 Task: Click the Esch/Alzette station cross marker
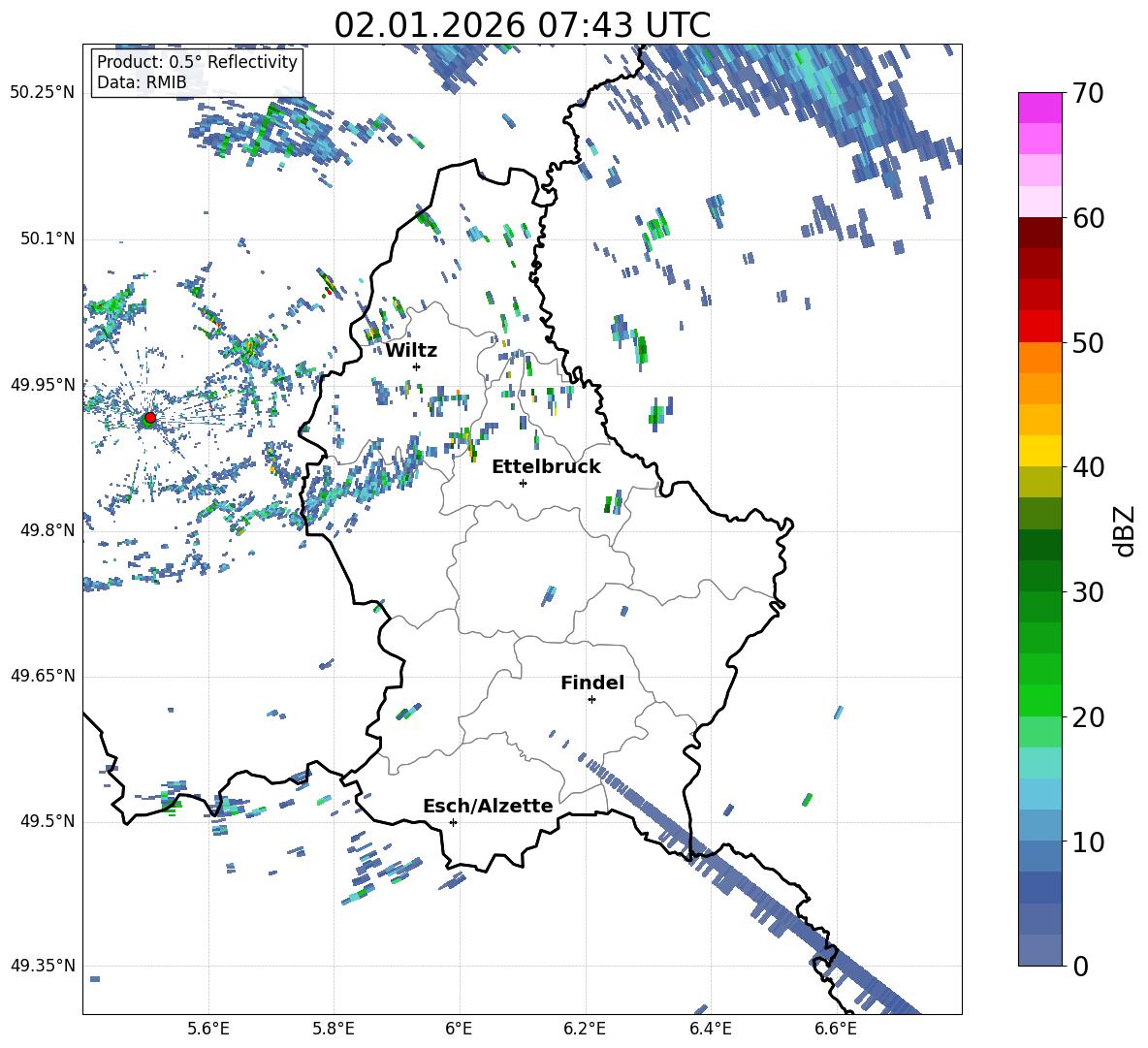453,822
